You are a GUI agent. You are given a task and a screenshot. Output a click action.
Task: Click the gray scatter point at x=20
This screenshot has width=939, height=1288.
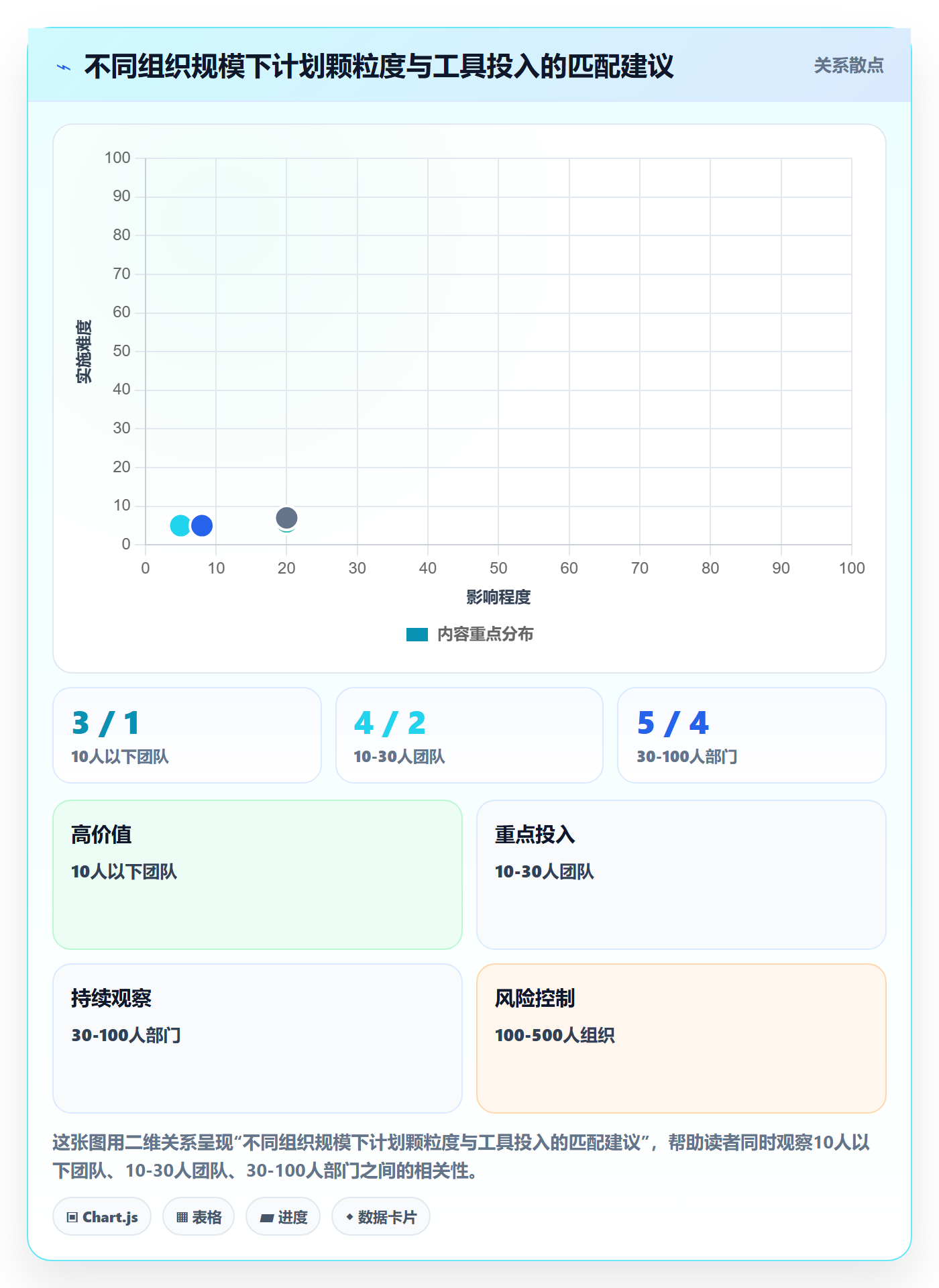(x=286, y=518)
